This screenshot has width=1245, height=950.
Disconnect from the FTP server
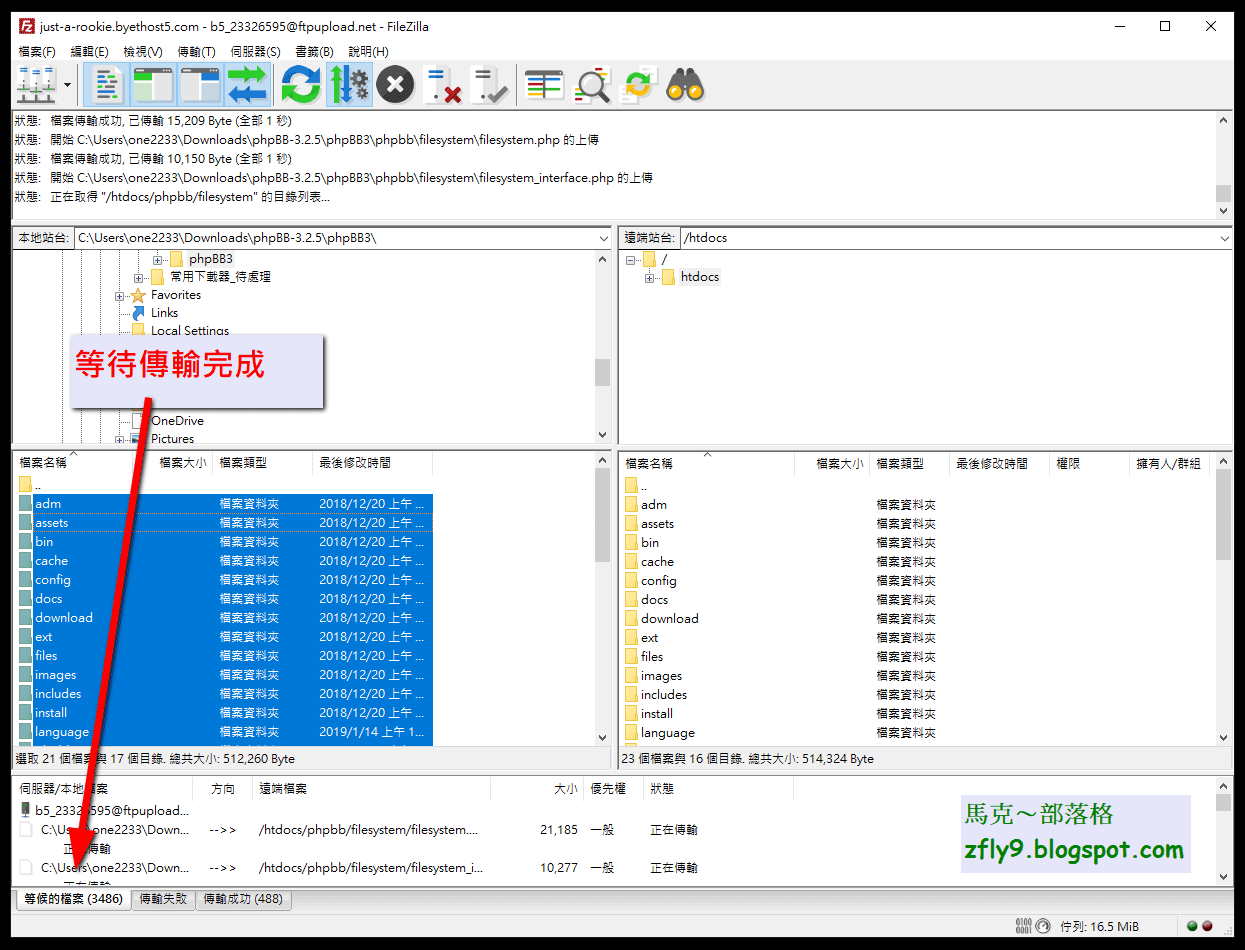[x=443, y=84]
